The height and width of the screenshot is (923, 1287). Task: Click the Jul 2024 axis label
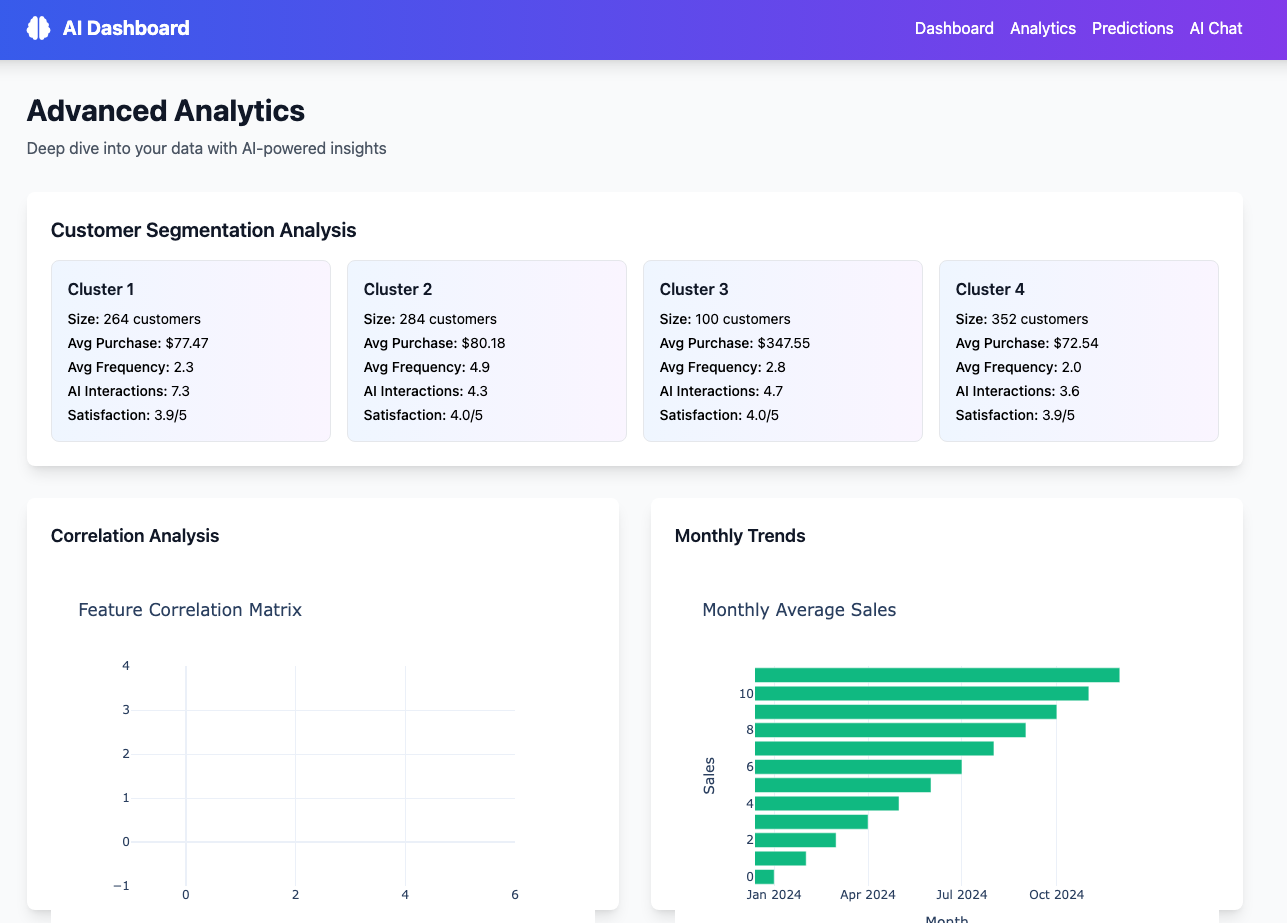click(961, 894)
